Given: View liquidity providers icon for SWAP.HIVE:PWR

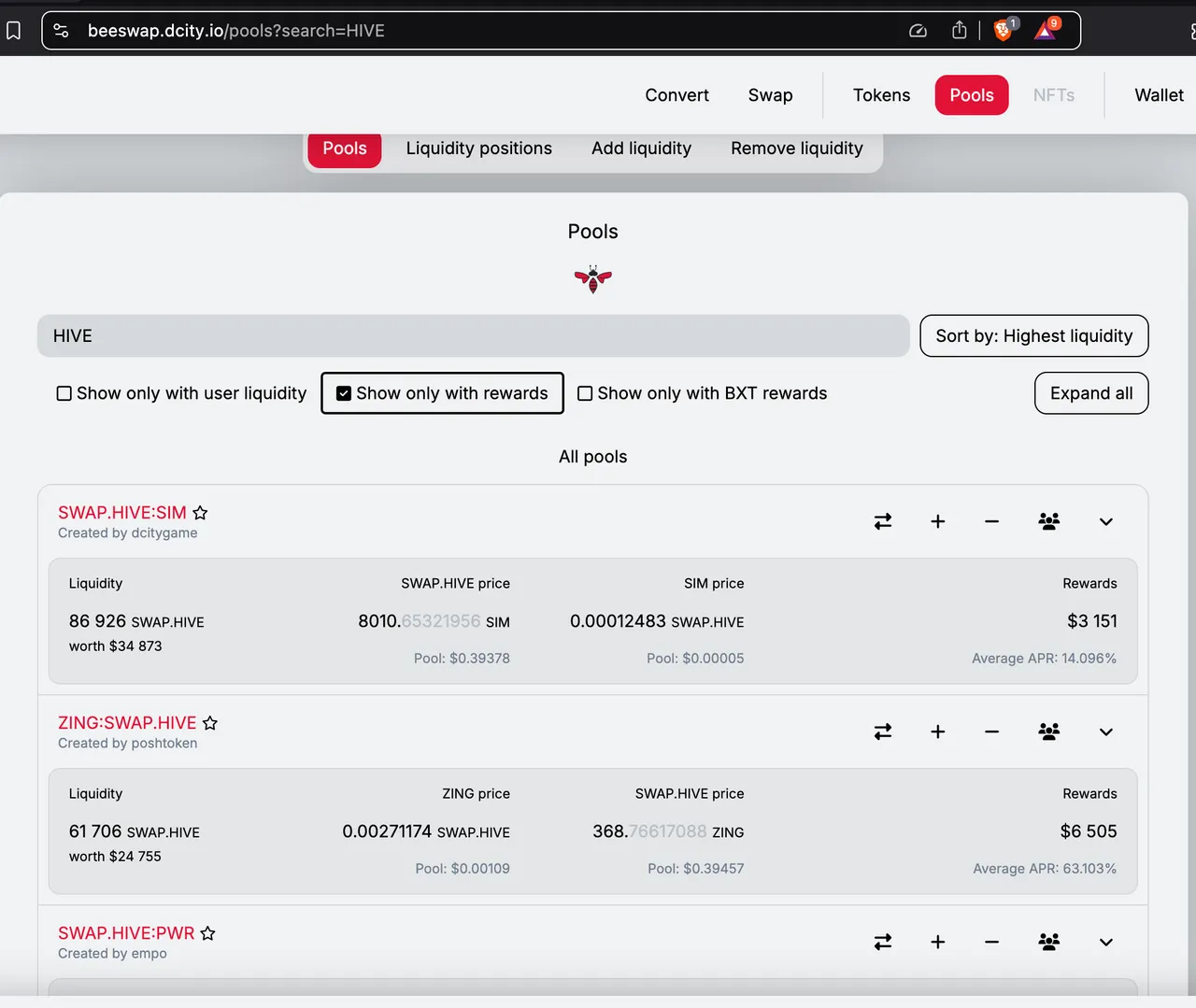Looking at the screenshot, I should pos(1049,942).
